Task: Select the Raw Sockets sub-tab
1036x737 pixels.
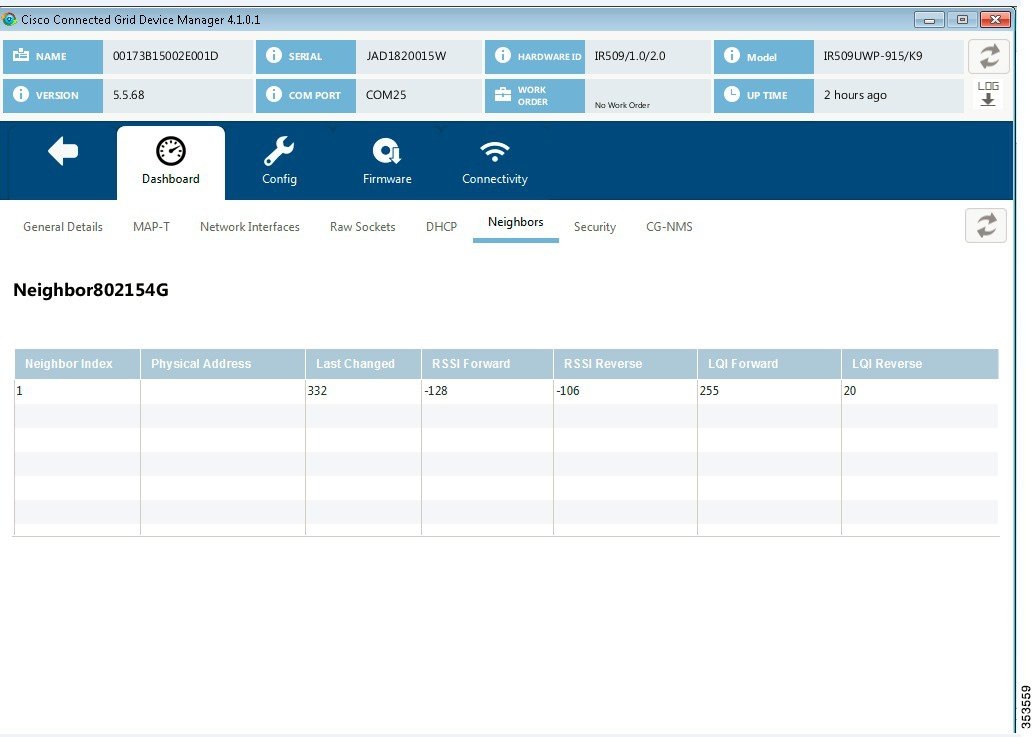Action: coord(362,227)
